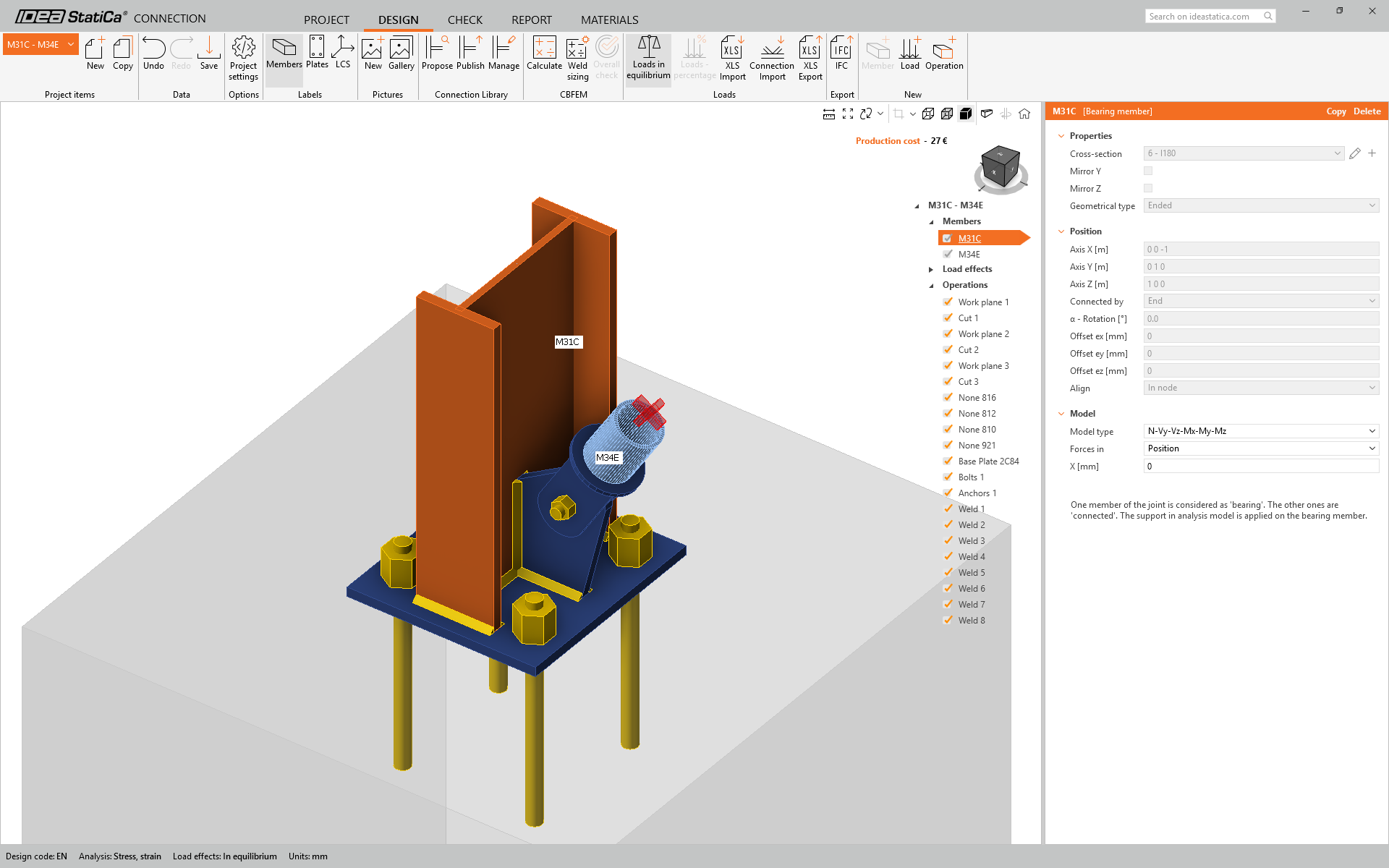
Task: Open the Forces in dropdown
Action: click(1261, 448)
